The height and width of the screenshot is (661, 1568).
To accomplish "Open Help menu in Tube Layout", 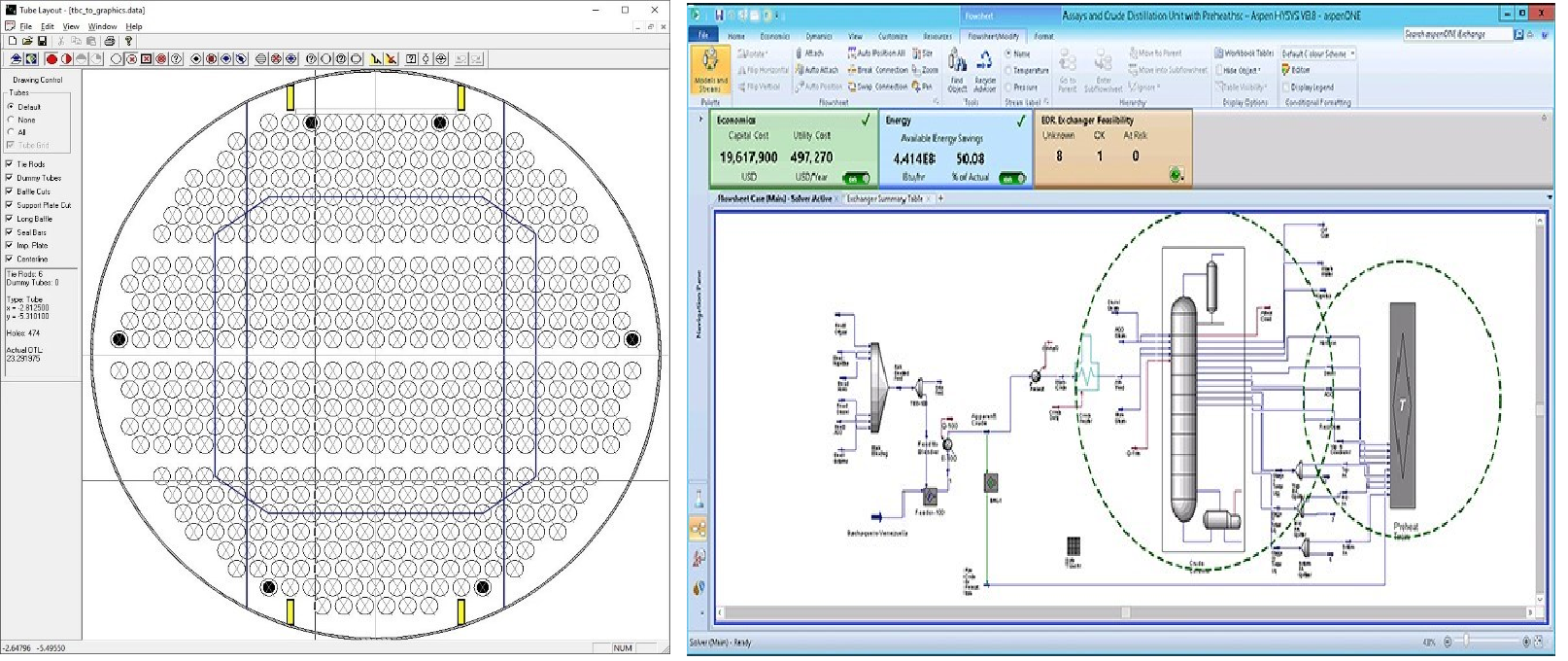I will (x=134, y=26).
